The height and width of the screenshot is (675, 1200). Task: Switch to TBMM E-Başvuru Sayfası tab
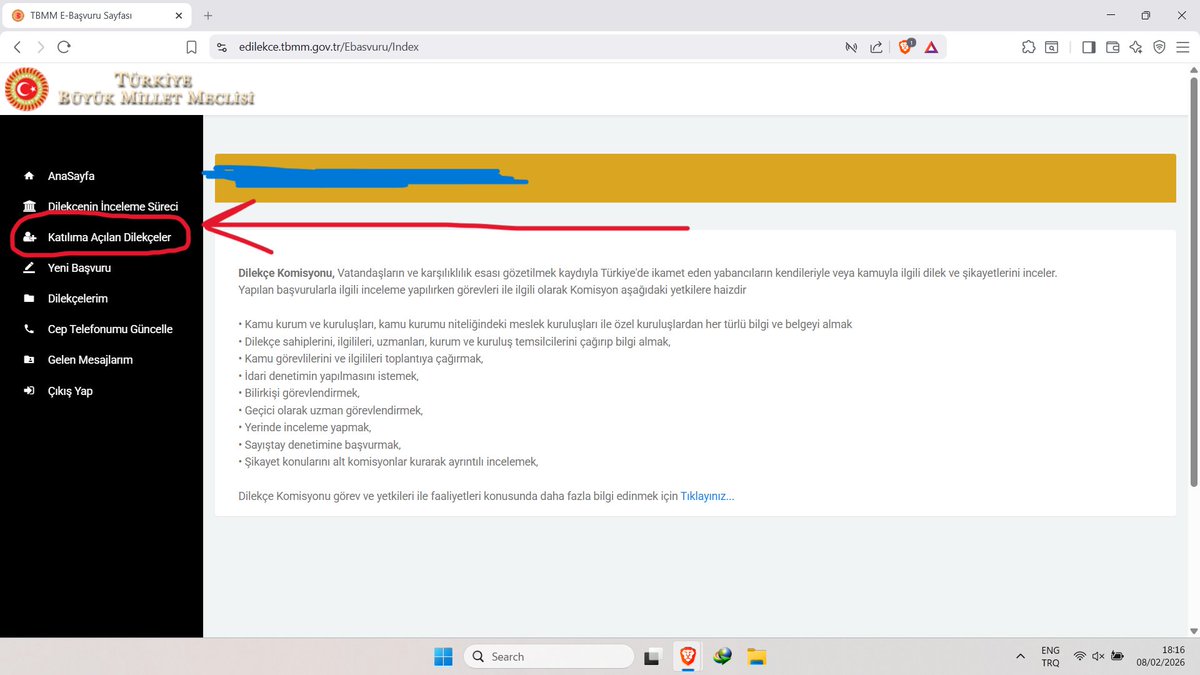click(x=95, y=15)
